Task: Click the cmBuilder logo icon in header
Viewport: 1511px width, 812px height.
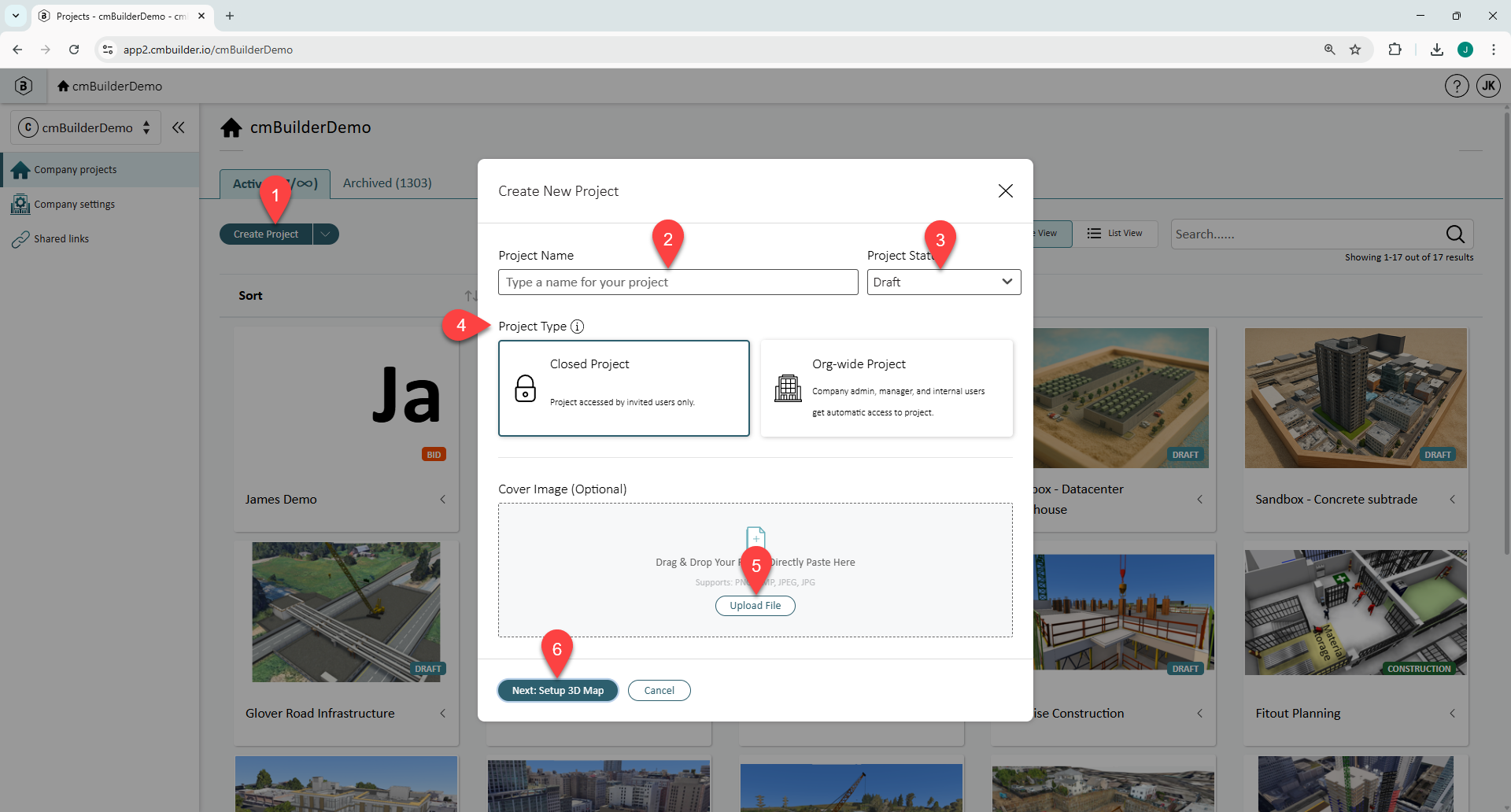Action: click(x=24, y=86)
